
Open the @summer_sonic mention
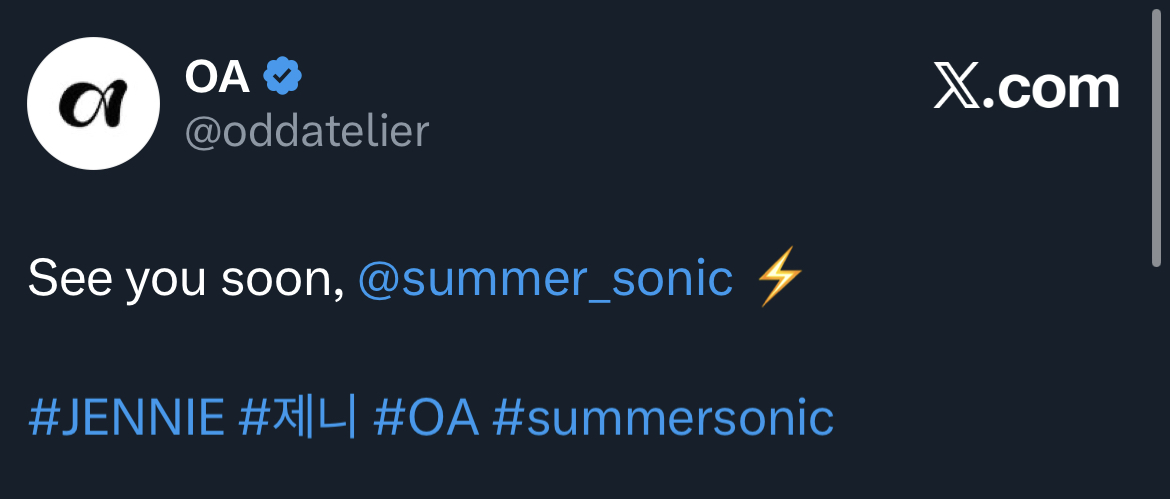545,279
